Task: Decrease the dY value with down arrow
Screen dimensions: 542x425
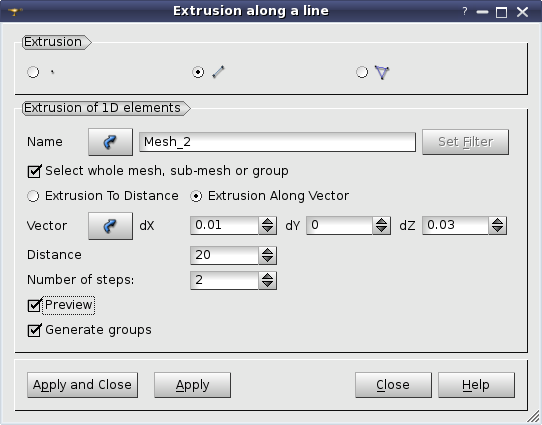Action: tap(382, 230)
